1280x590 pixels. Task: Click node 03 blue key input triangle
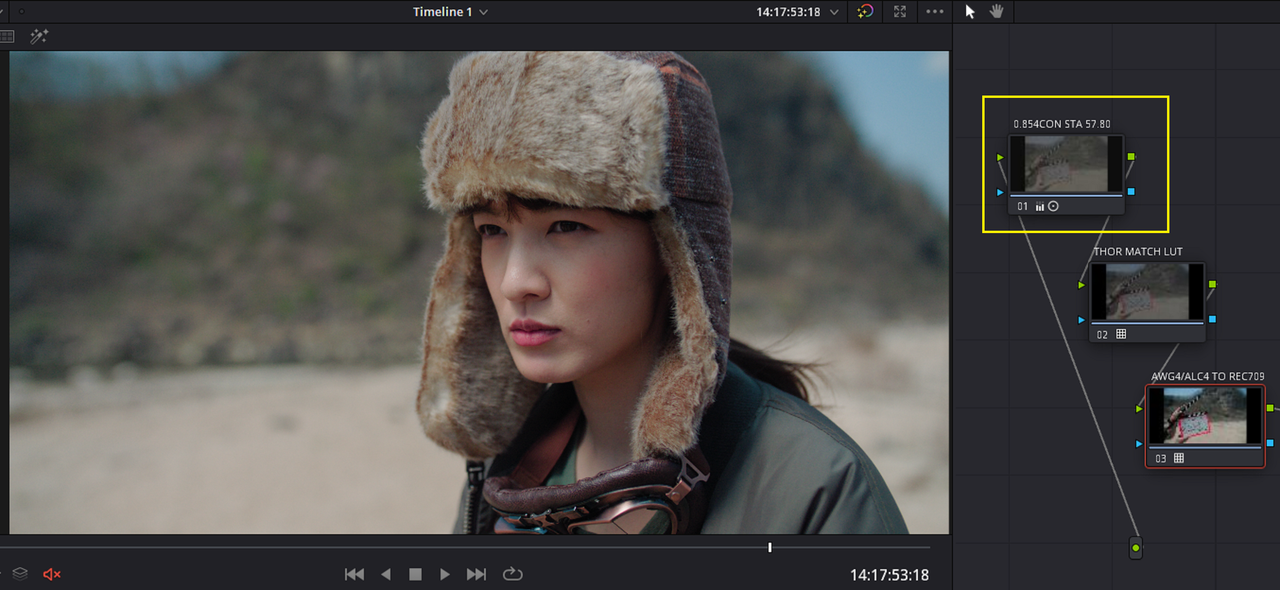pos(1139,443)
